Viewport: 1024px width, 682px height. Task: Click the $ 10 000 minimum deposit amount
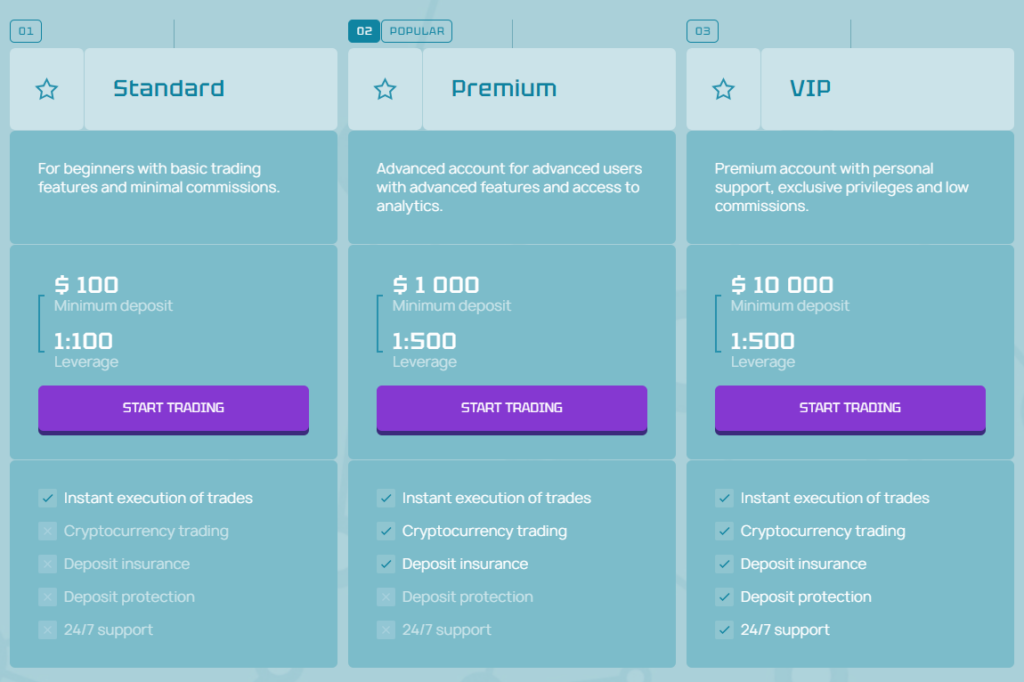pyautogui.click(x=782, y=285)
